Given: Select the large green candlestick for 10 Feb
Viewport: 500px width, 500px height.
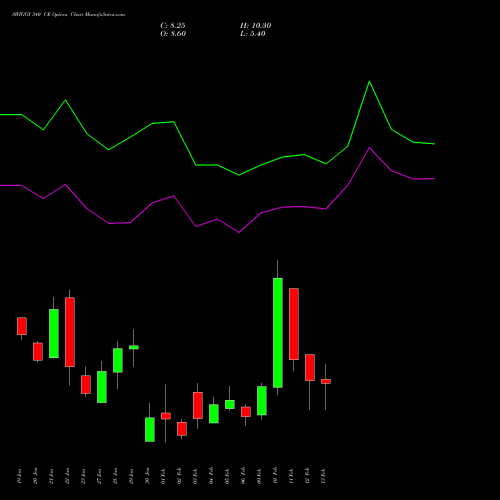Looking at the screenshot, I should (x=278, y=333).
